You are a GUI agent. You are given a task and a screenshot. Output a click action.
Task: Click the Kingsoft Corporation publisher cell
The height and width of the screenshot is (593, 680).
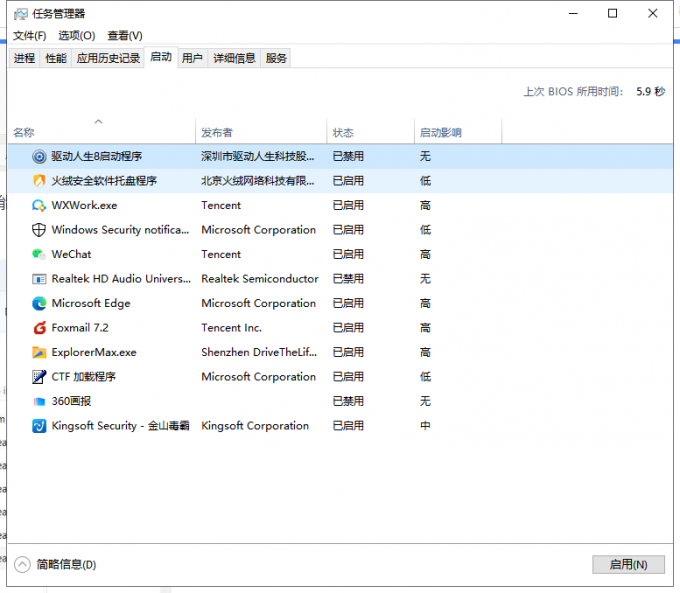coord(255,426)
